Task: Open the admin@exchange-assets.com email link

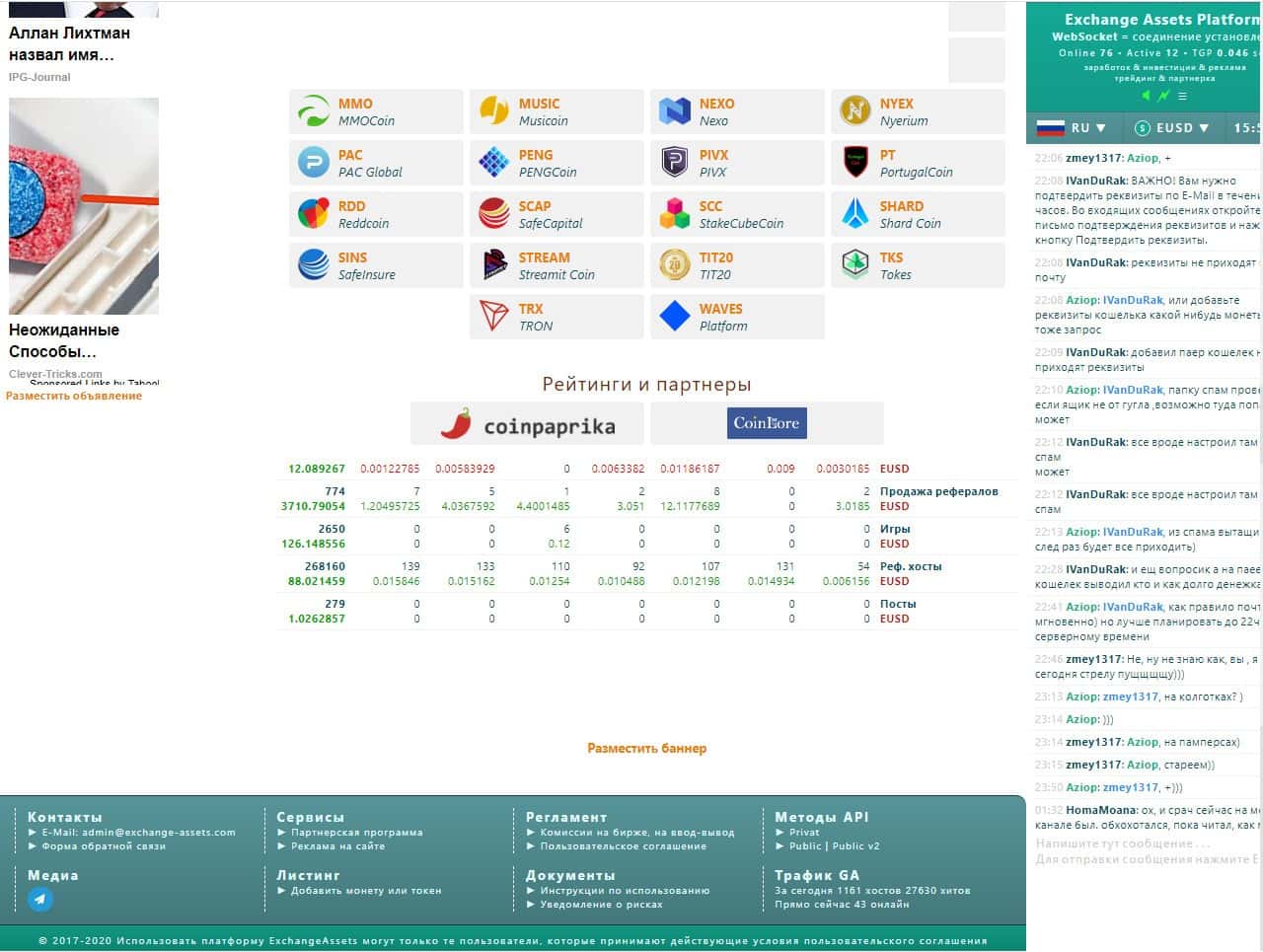Action: [139, 833]
